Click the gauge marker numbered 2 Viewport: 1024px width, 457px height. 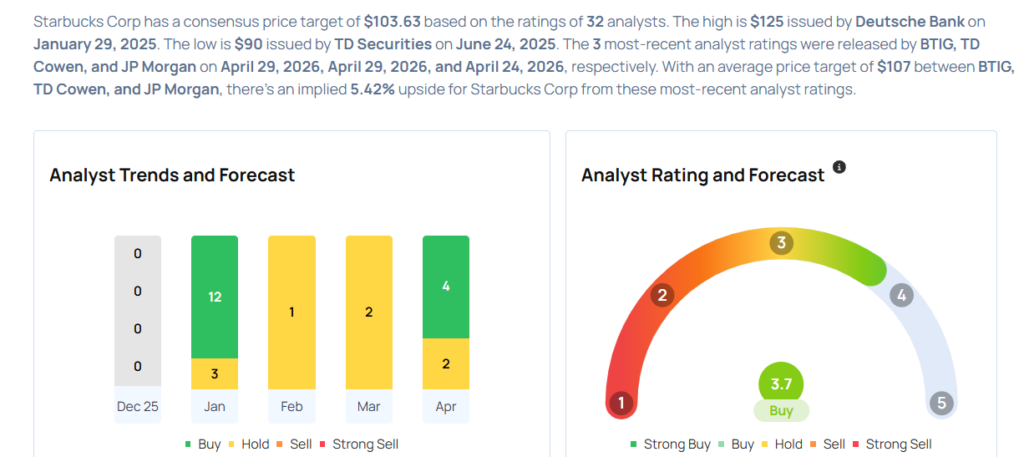(661, 295)
